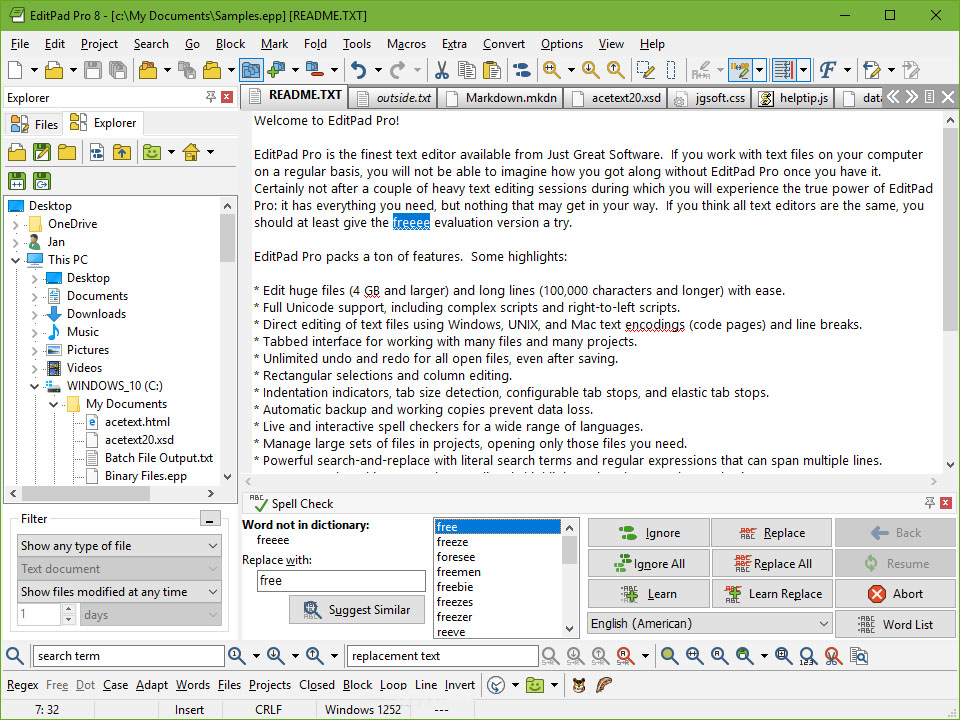The image size is (960, 720).
Task: Click the zoom search icon in main toolbar
Action: pos(552,70)
